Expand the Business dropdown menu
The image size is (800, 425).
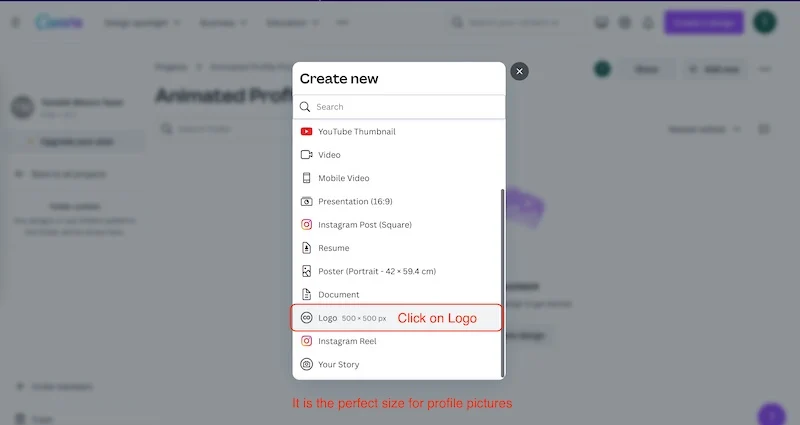pyautogui.click(x=224, y=22)
